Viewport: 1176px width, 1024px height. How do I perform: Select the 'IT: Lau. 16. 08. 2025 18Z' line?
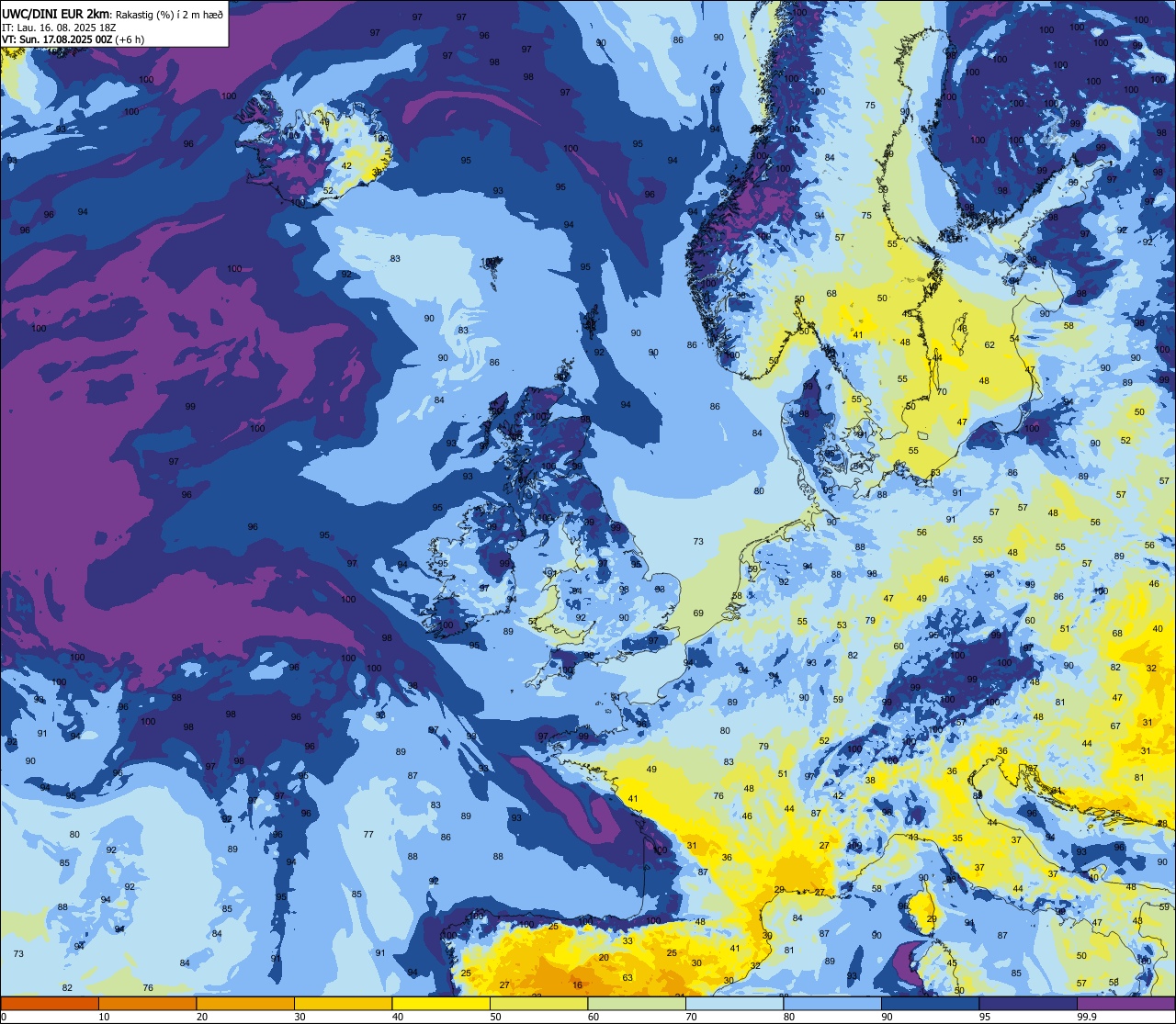pyautogui.click(x=59, y=28)
